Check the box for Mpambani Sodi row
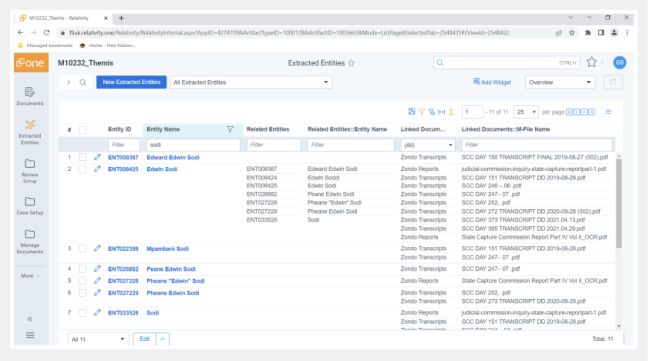The image size is (650, 361). click(x=82, y=249)
